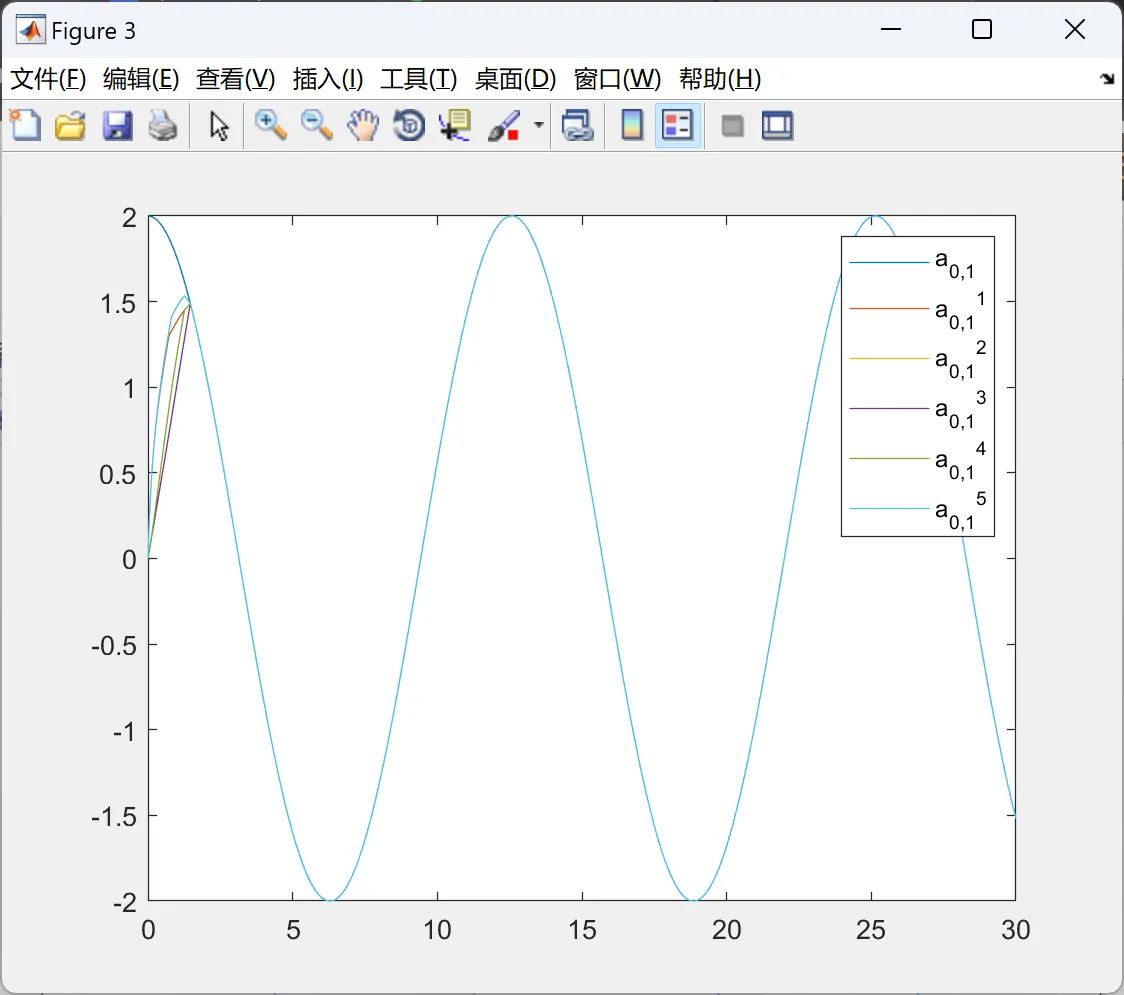1124x995 pixels.
Task: Maximize the Figure 3 window
Action: [981, 29]
